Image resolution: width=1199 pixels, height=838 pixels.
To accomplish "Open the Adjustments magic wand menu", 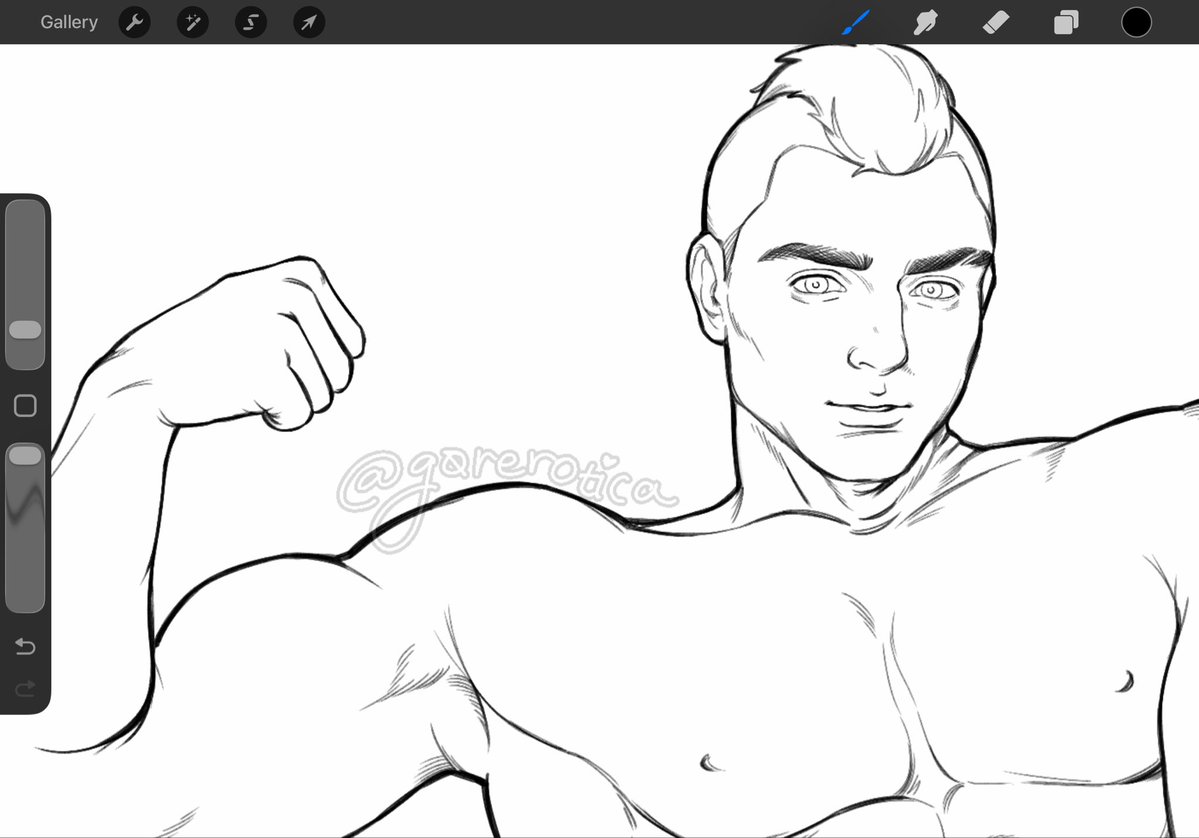I will click(193, 22).
